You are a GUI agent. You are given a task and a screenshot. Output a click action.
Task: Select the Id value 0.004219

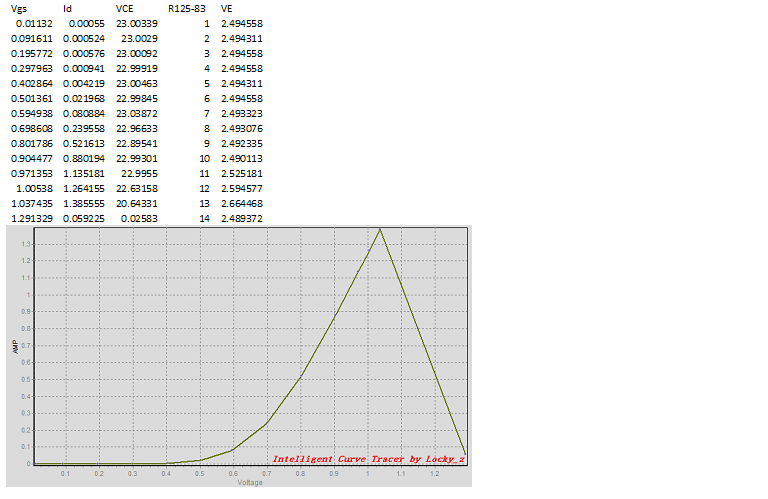pyautogui.click(x=84, y=84)
